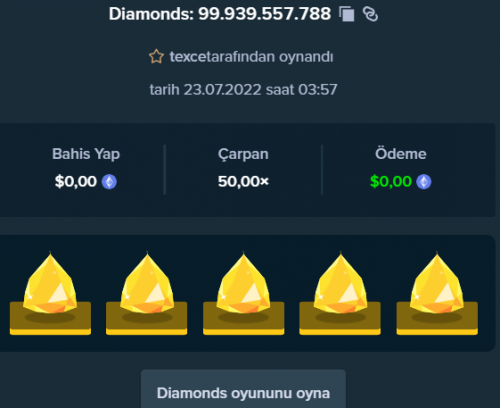Click the 50,00× multiplier value
The height and width of the screenshot is (408, 500).
[x=243, y=182]
